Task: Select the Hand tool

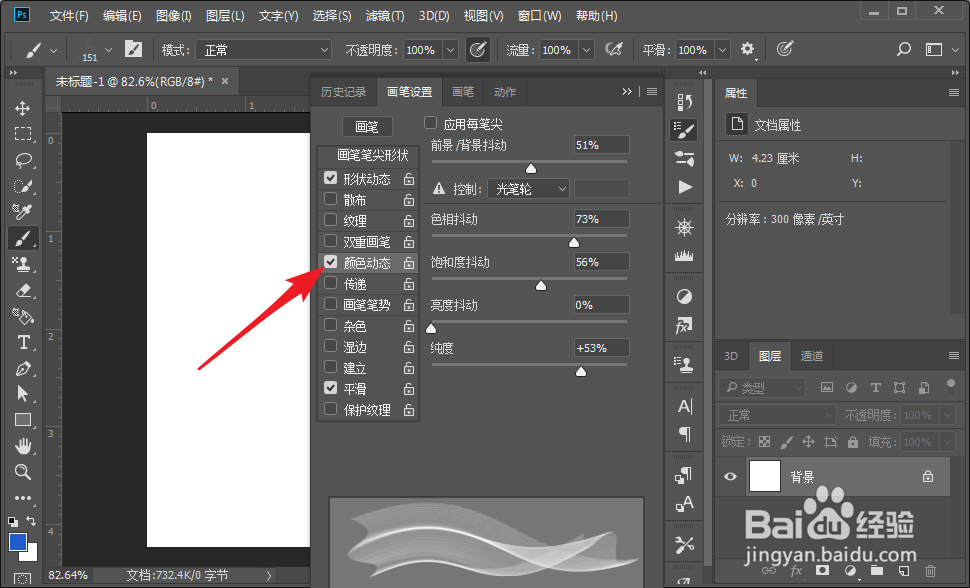Action: click(24, 446)
